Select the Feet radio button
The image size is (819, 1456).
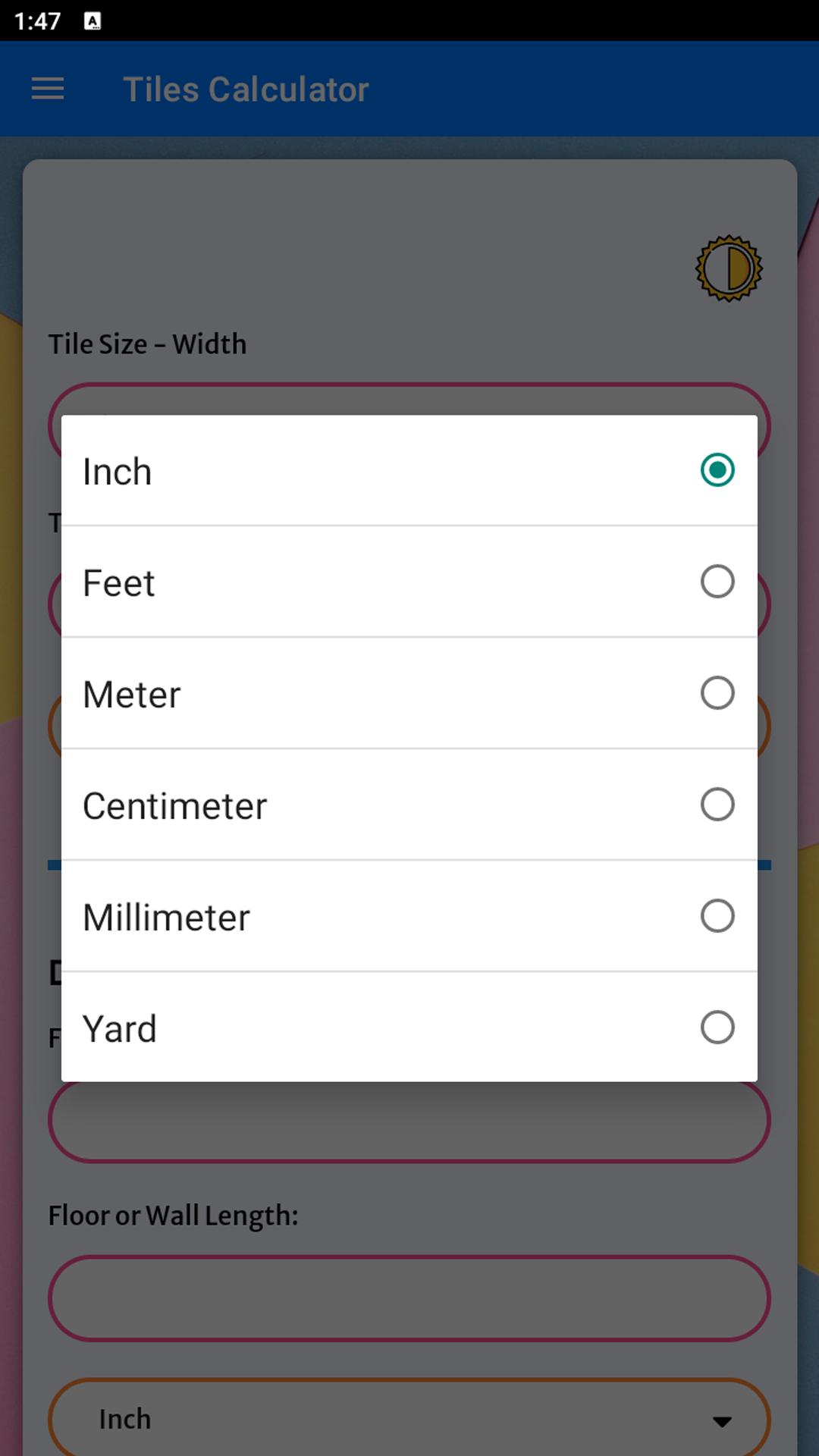(x=717, y=582)
